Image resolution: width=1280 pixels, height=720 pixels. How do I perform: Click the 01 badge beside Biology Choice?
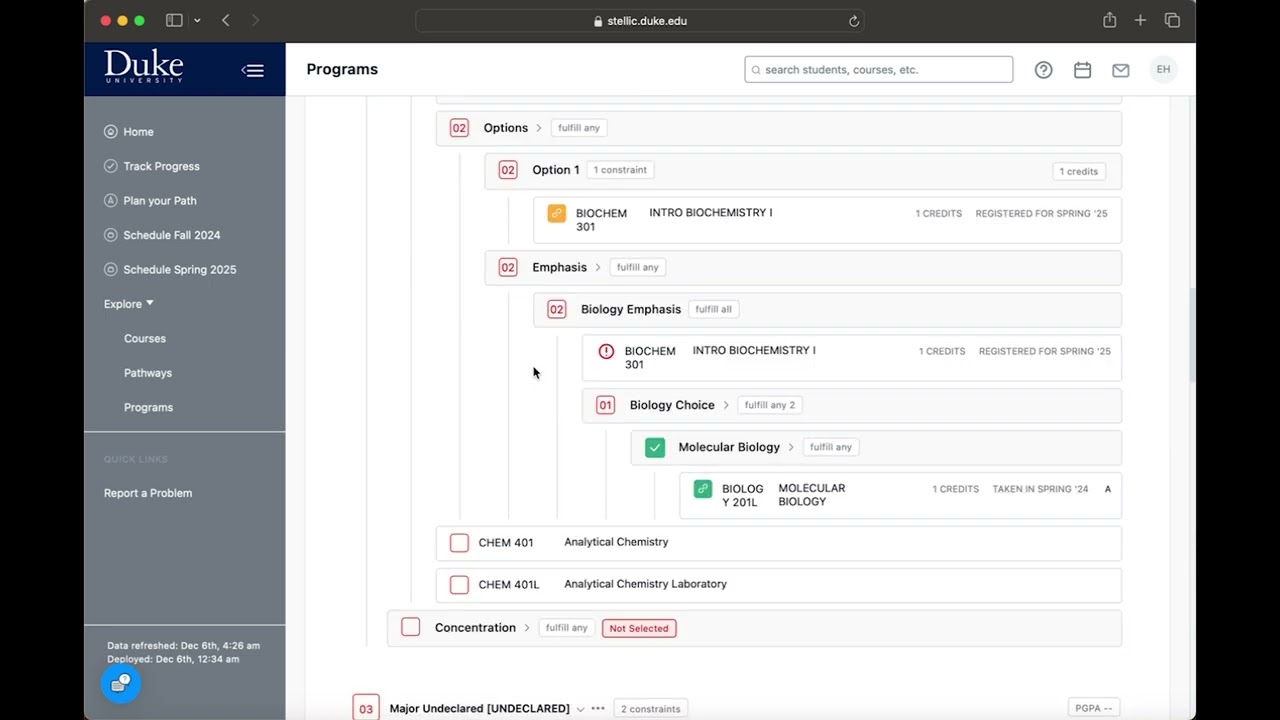pos(605,405)
